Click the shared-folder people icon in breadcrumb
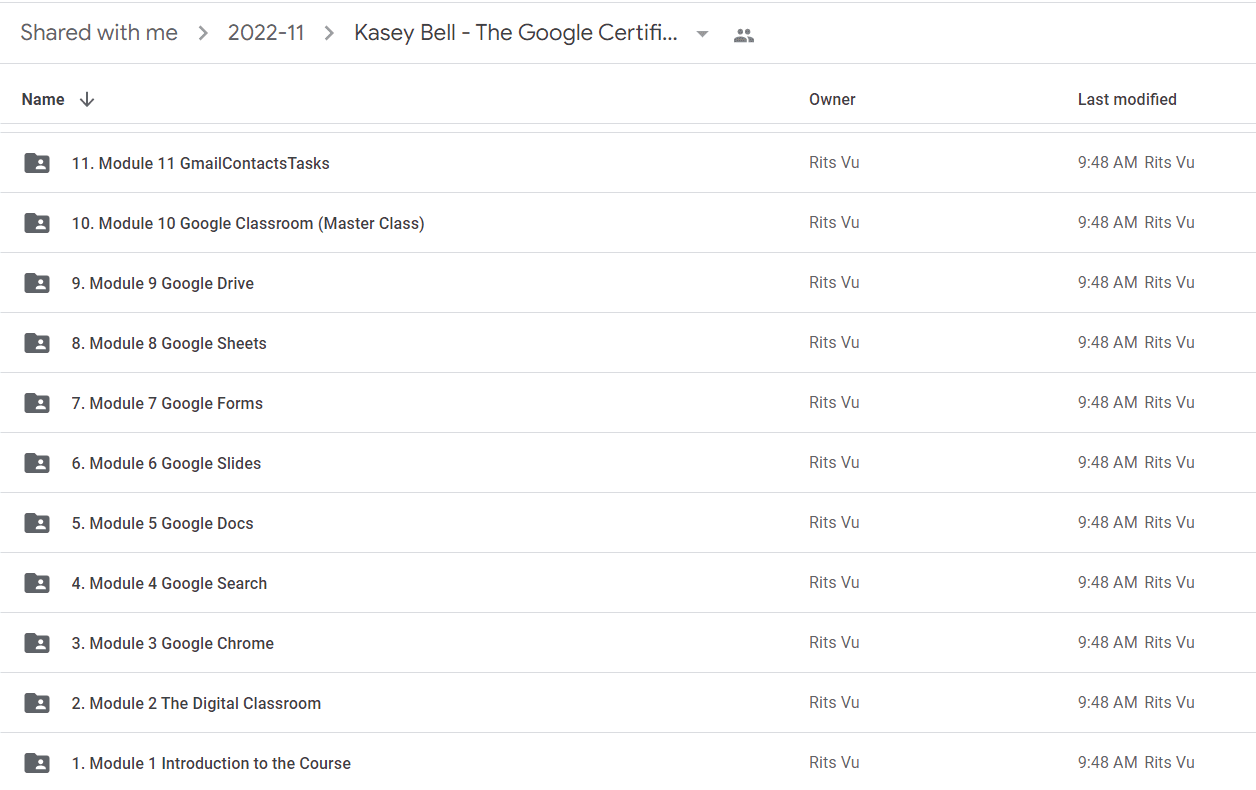Viewport: 1256px width, 790px height. [743, 35]
